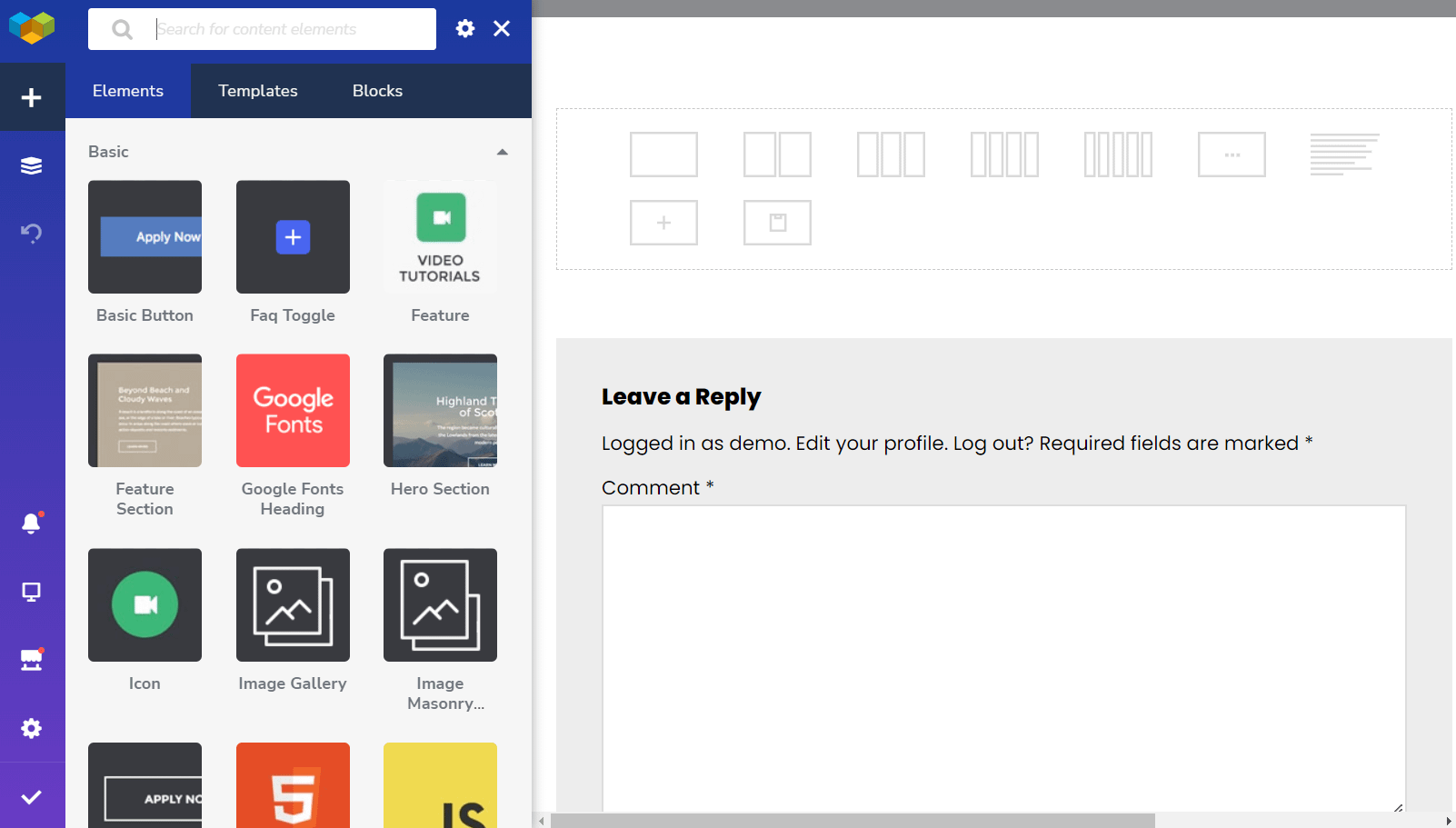Click the add template box icon

[x=778, y=223]
